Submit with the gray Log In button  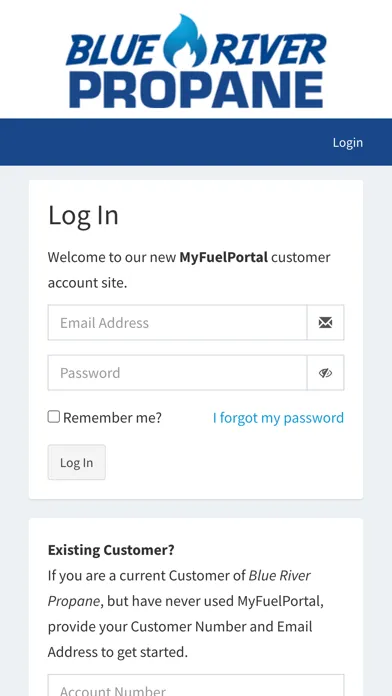coord(77,463)
